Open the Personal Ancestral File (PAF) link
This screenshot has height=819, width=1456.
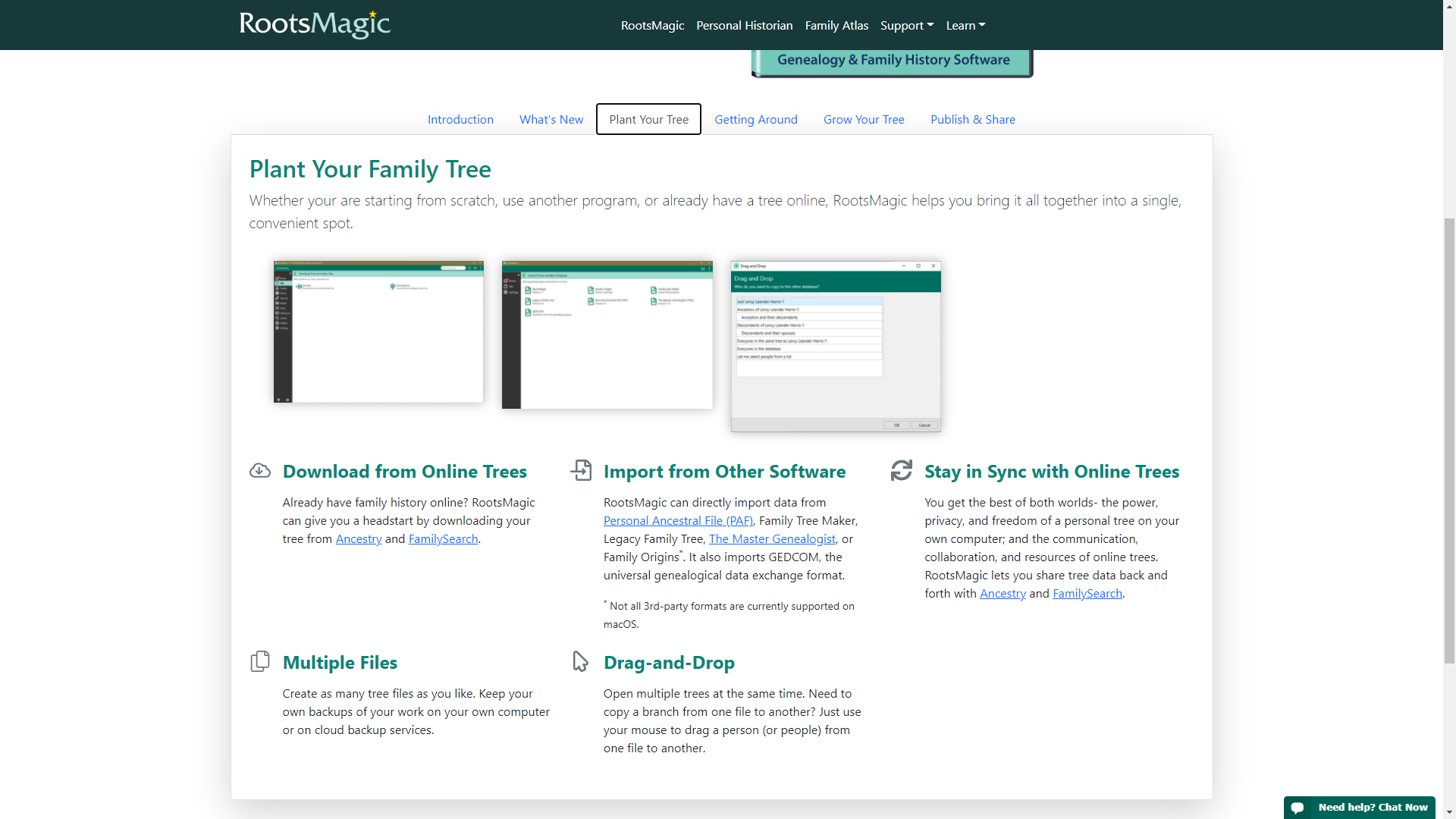[x=677, y=520]
